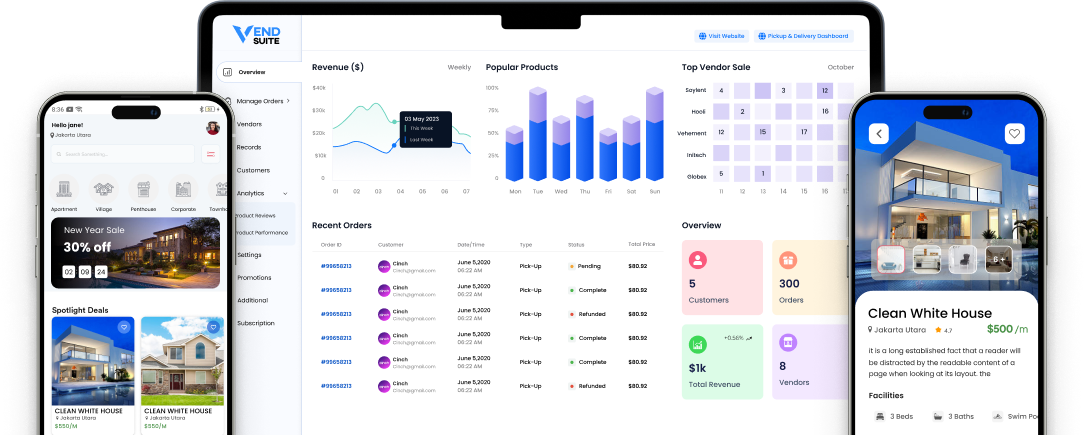Screen dimensions: 1084x435
Task: Open the Pickup & Delivery Dashboard
Action: pos(804,36)
